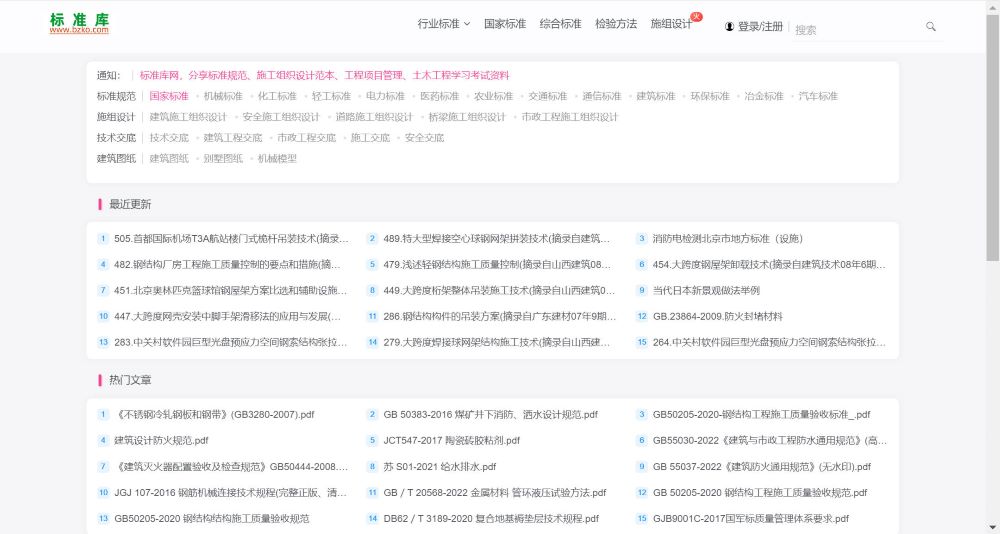Click the search magnifier icon
The height and width of the screenshot is (534, 1000).
[x=931, y=27]
